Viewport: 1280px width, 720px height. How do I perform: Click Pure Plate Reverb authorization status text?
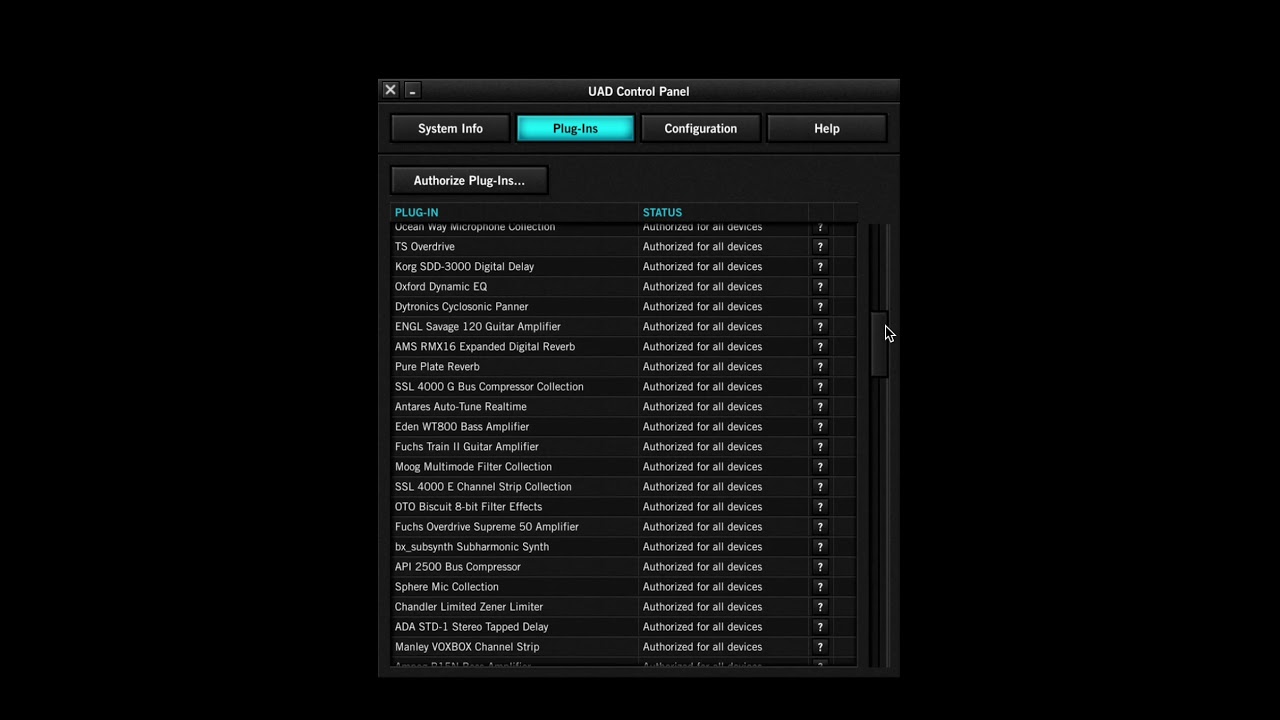[x=702, y=367]
